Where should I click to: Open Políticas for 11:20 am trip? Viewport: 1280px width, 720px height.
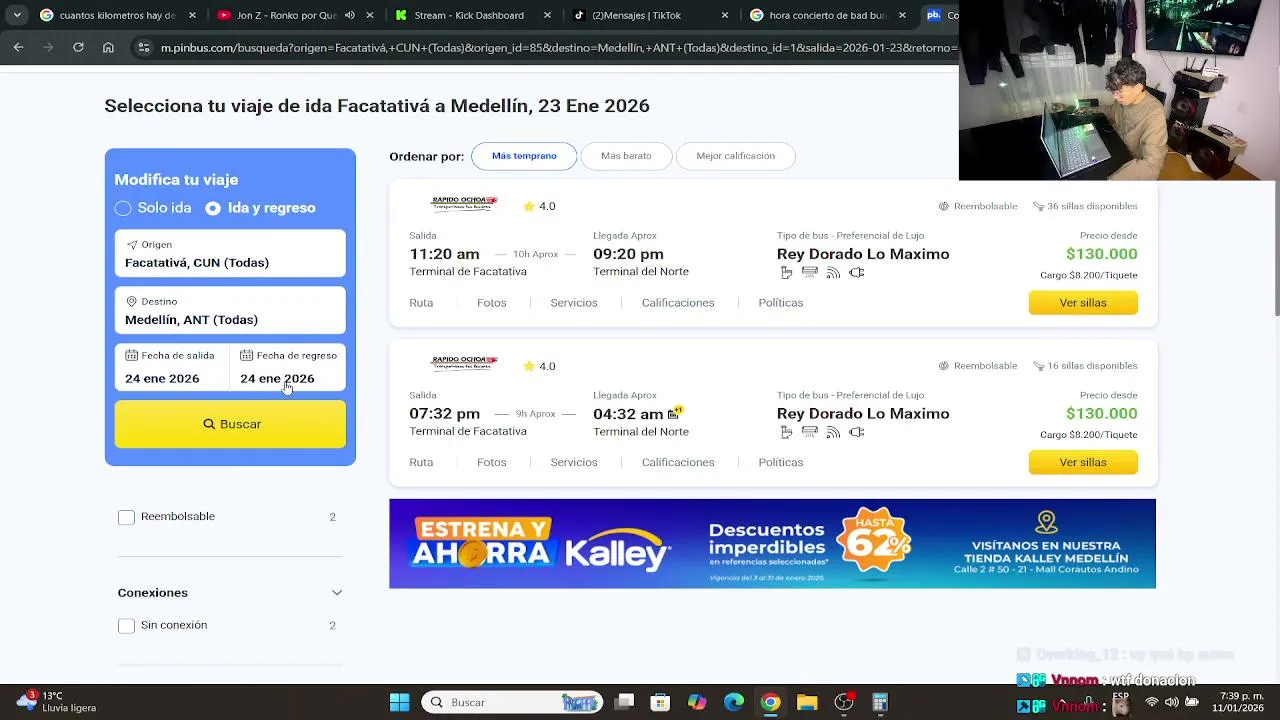tap(781, 303)
